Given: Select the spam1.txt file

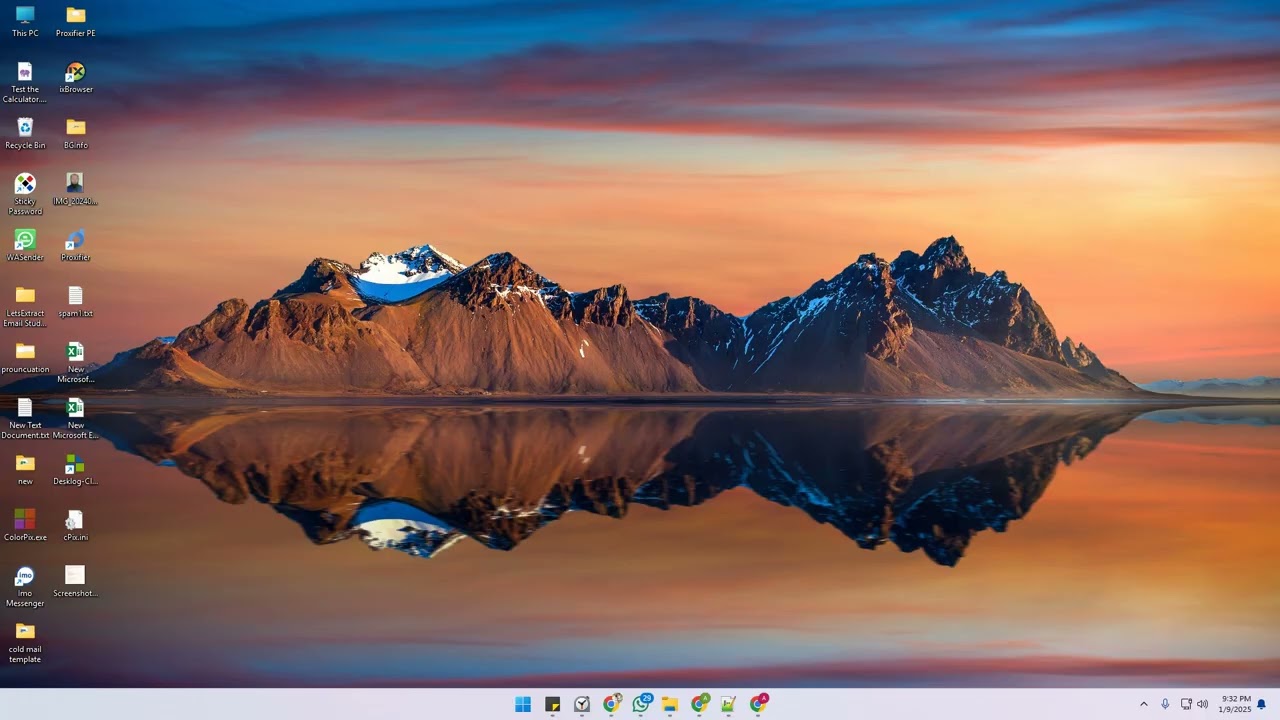Looking at the screenshot, I should point(75,302).
